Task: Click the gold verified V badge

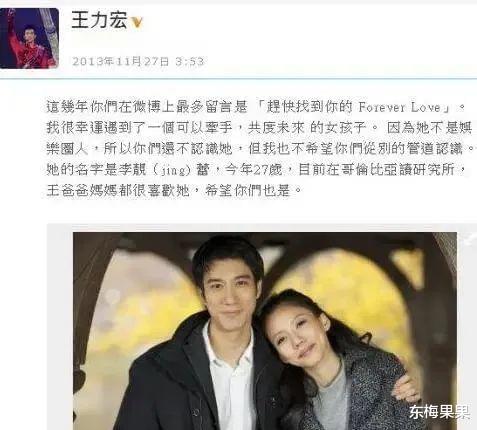Action: click(x=137, y=22)
